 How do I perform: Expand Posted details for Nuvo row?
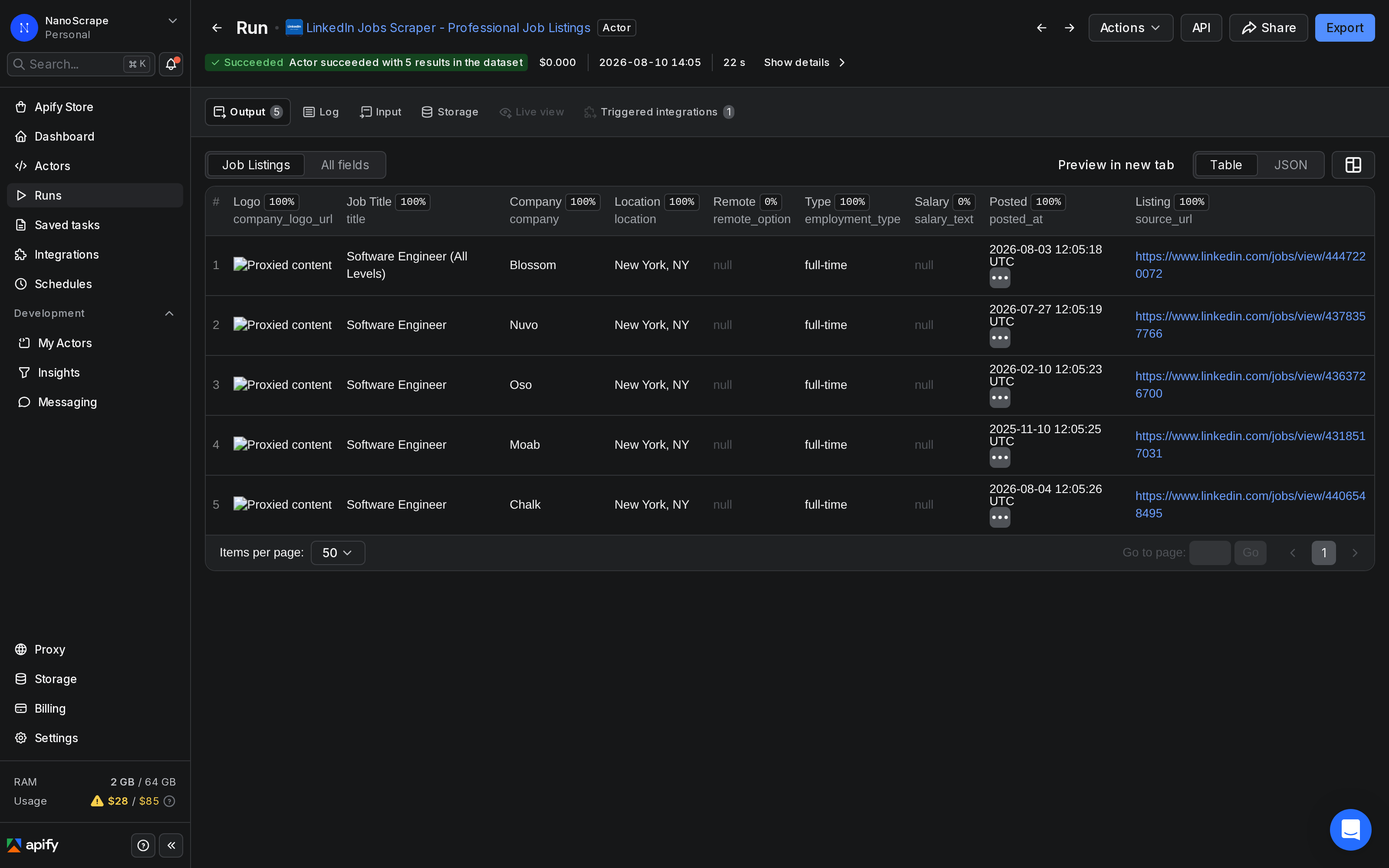coord(1000,338)
